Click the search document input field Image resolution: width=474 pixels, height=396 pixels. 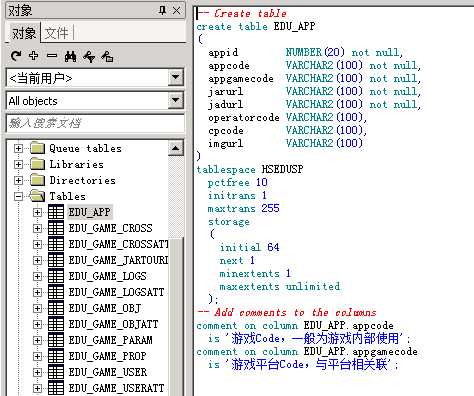pos(95,123)
